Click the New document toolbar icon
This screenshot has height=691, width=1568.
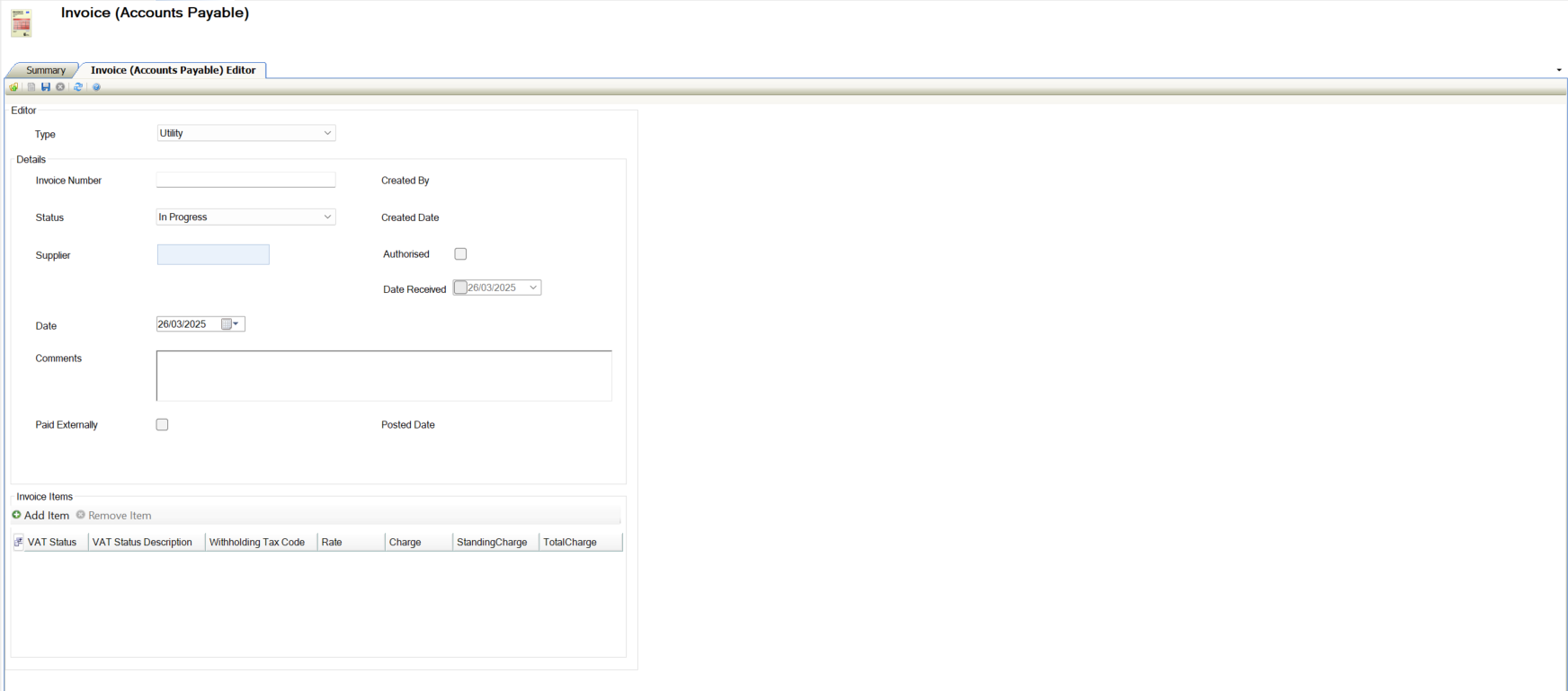31,87
